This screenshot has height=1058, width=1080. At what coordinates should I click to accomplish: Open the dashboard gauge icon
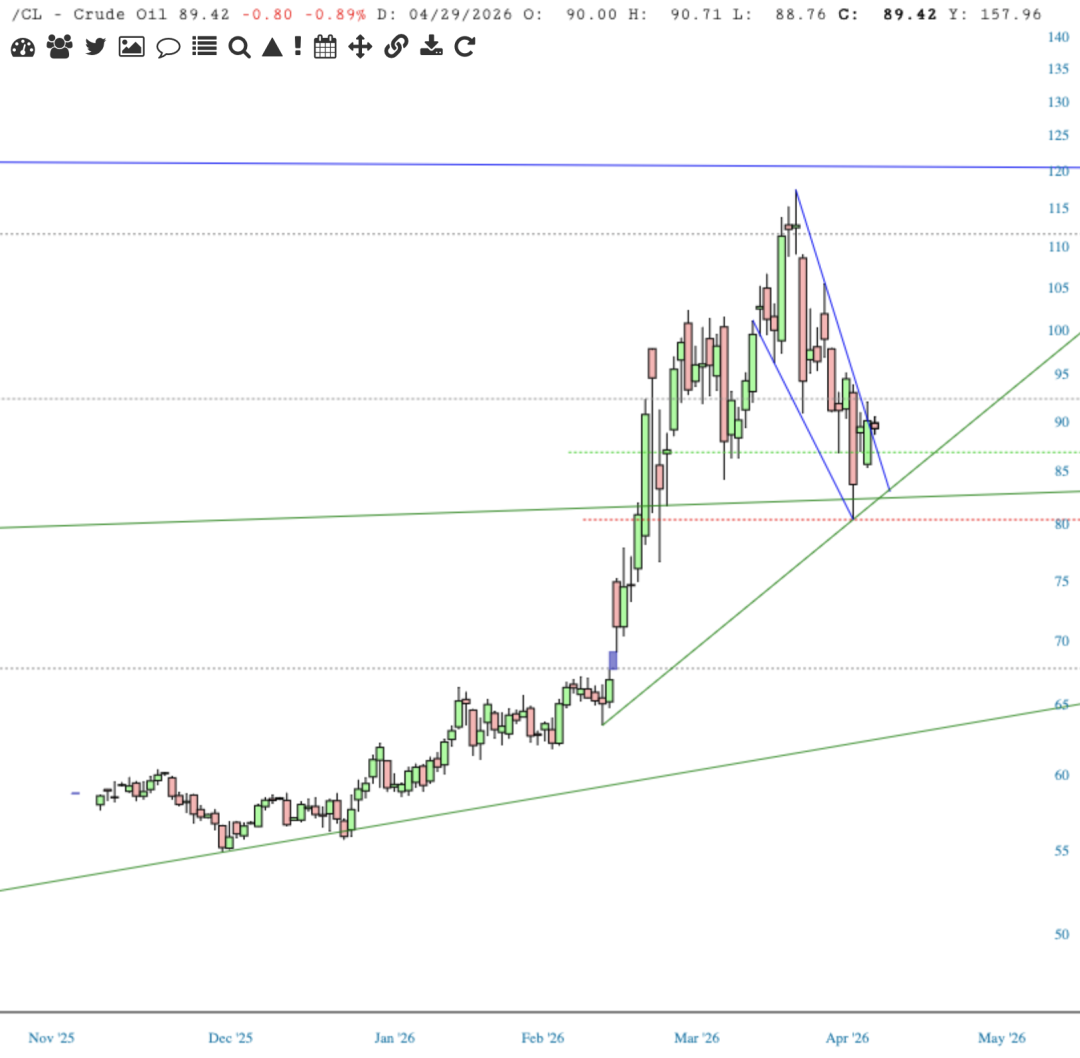coord(23,48)
